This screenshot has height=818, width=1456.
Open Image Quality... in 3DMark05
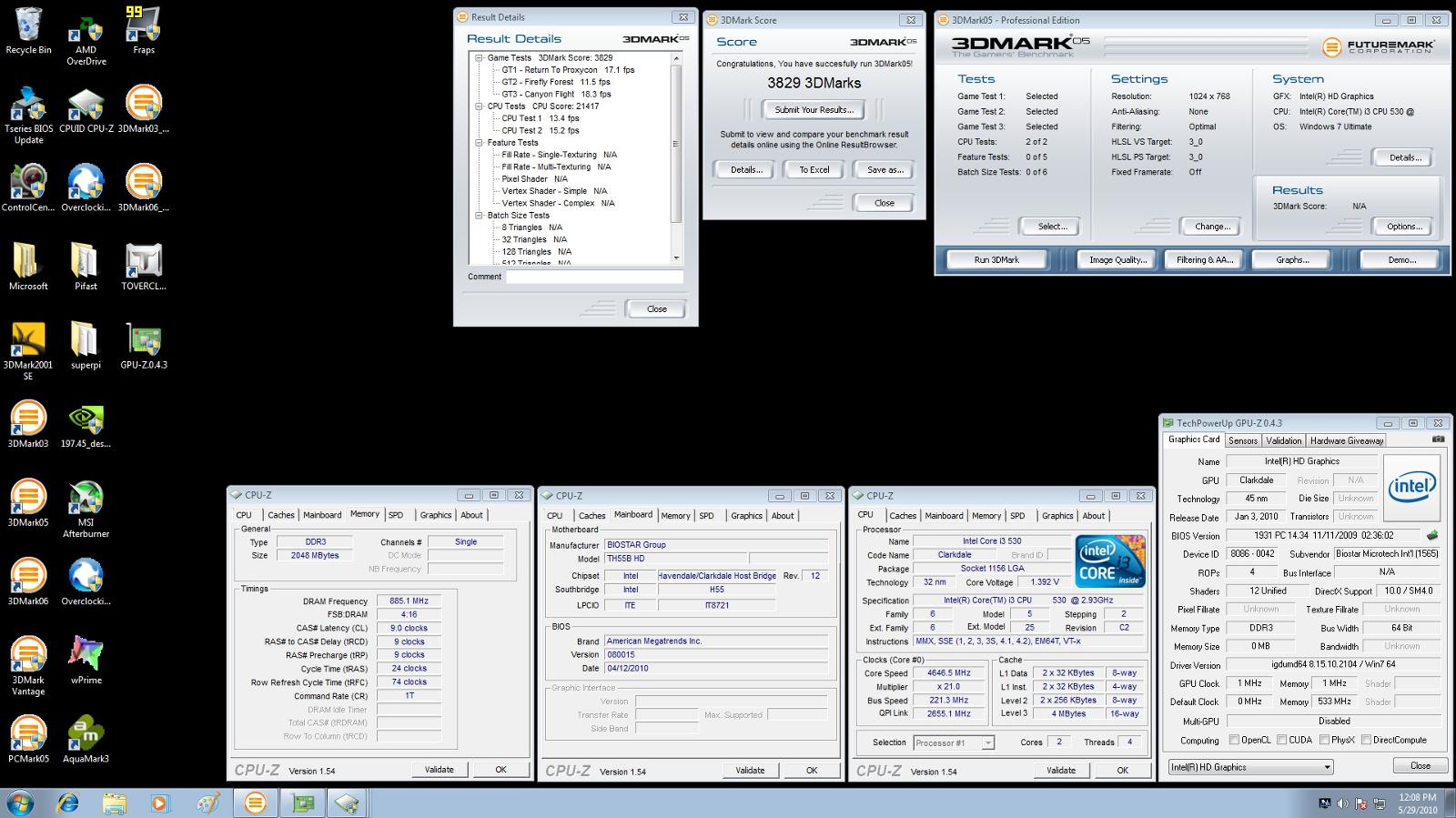point(1117,260)
